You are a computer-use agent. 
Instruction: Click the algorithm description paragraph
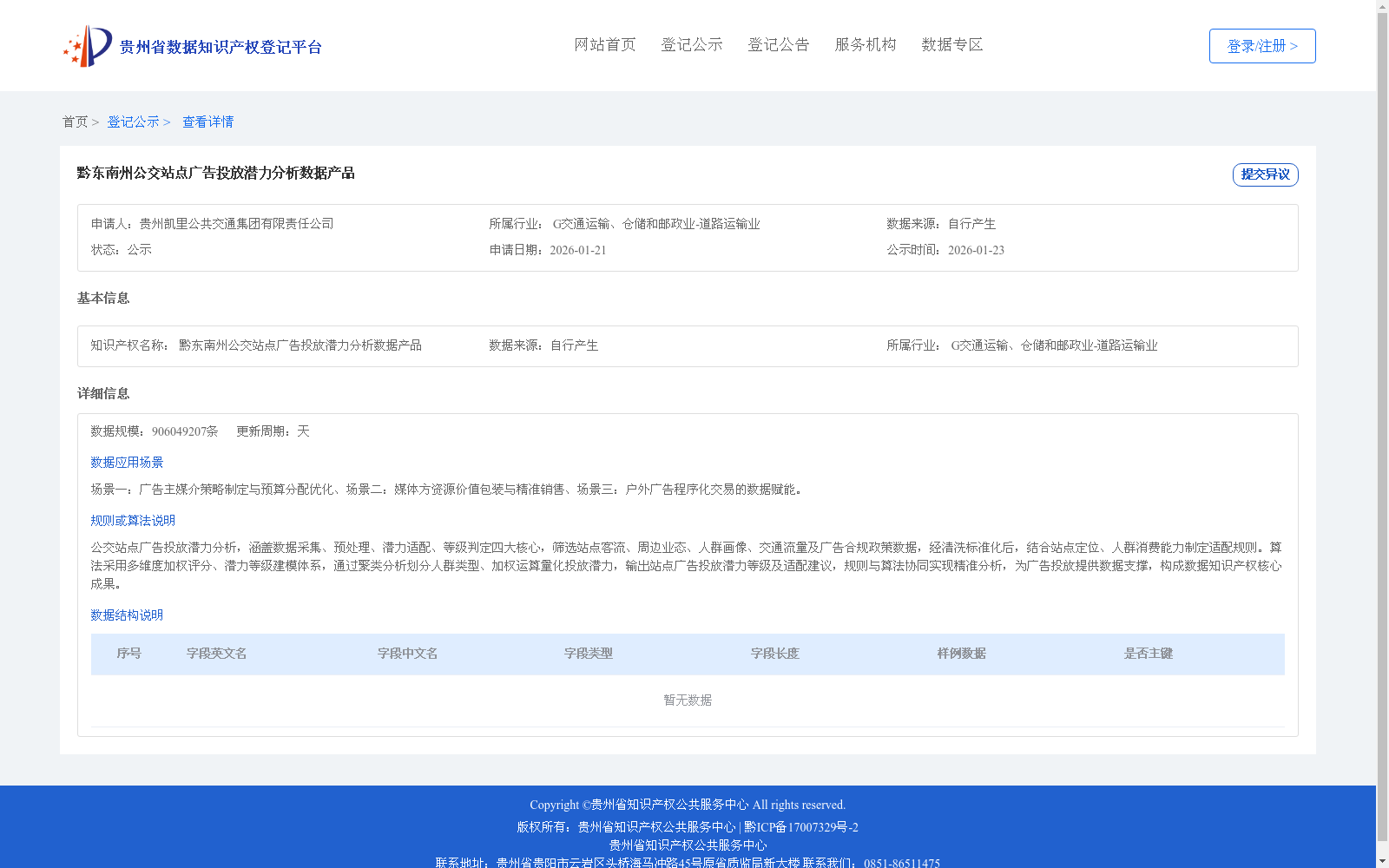pos(686,566)
